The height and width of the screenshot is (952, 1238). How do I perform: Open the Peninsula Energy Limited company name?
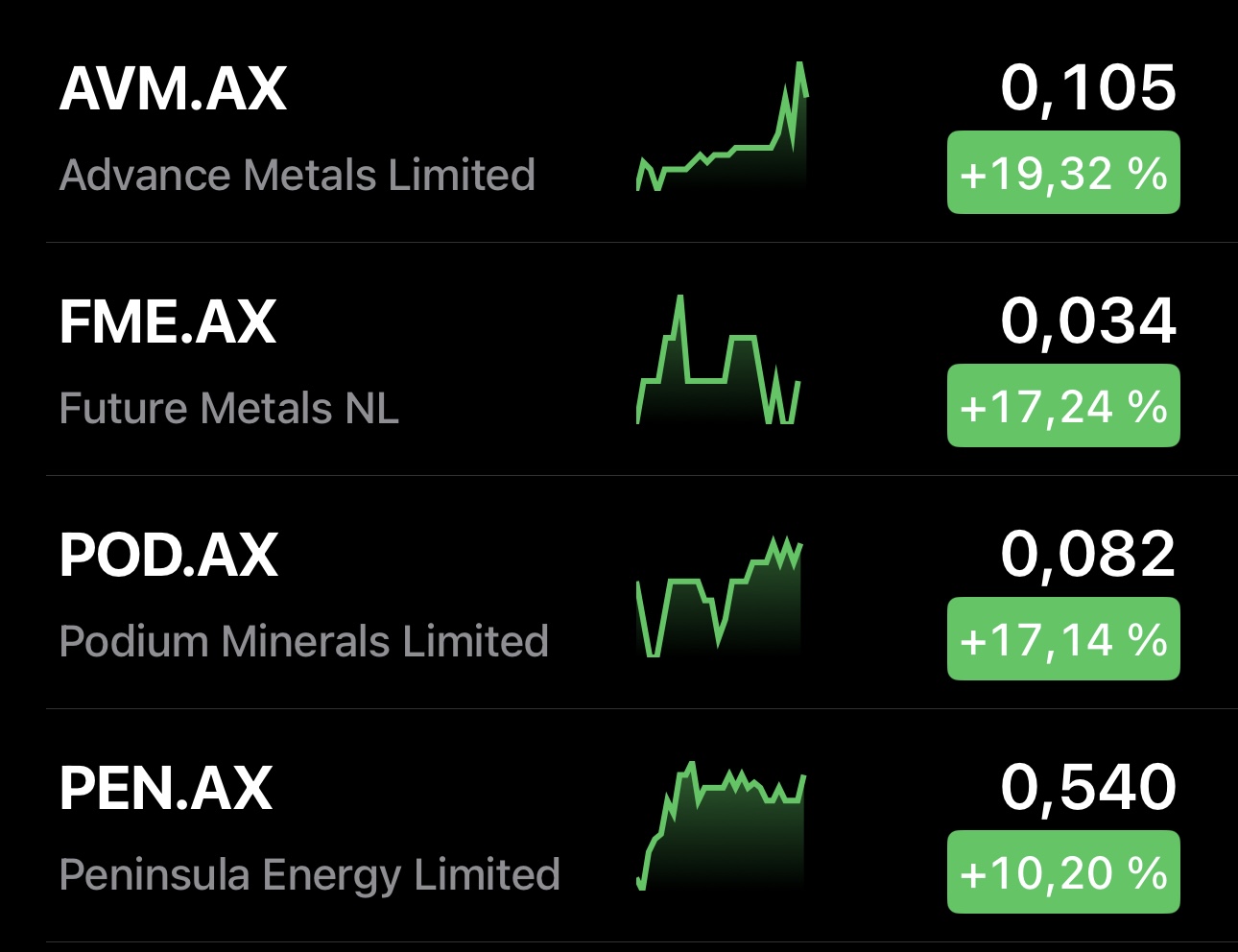309,874
